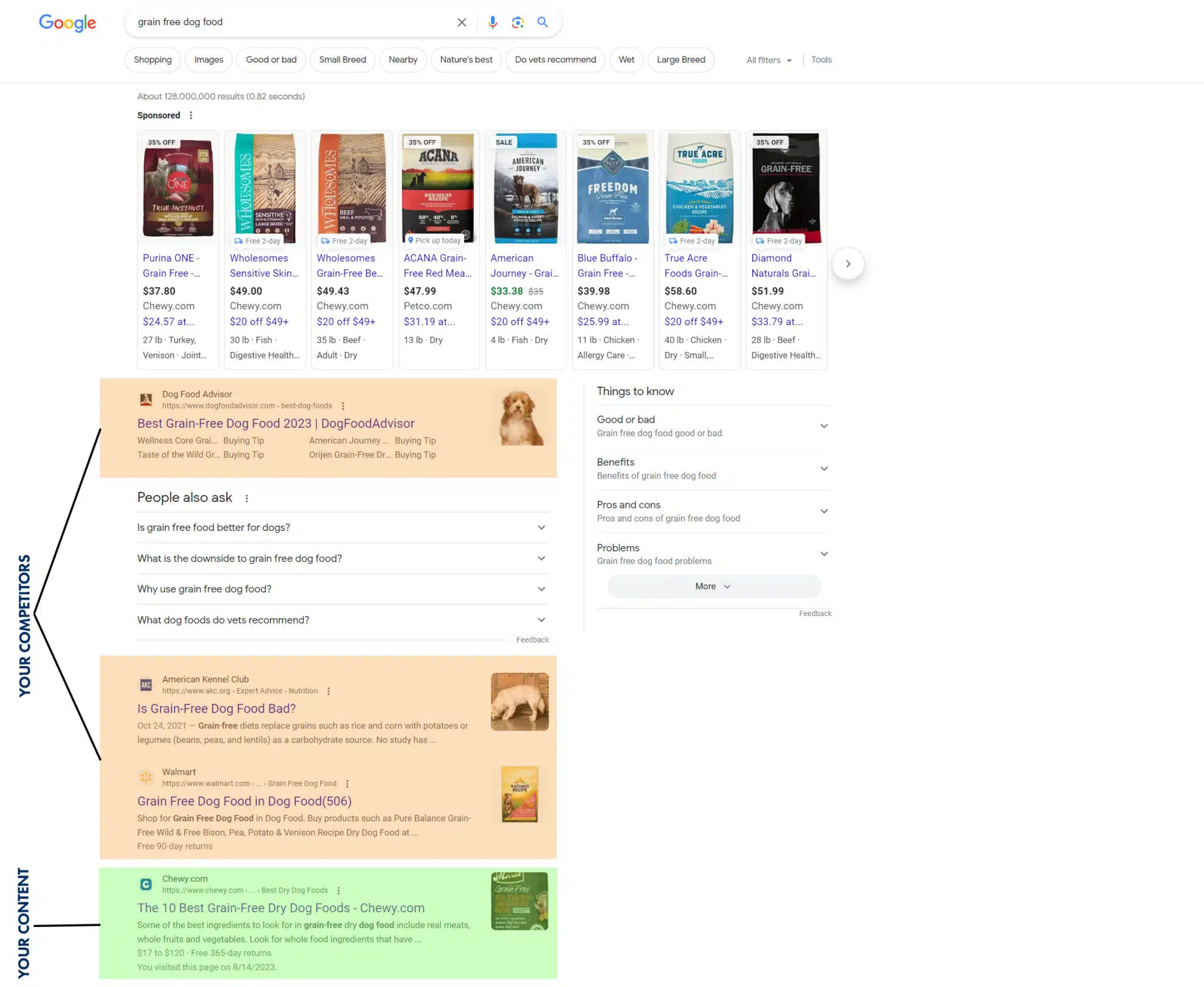Click the three-dot menu icon next to American Kennel Club result
The width and height of the screenshot is (1204, 987).
[x=329, y=691]
